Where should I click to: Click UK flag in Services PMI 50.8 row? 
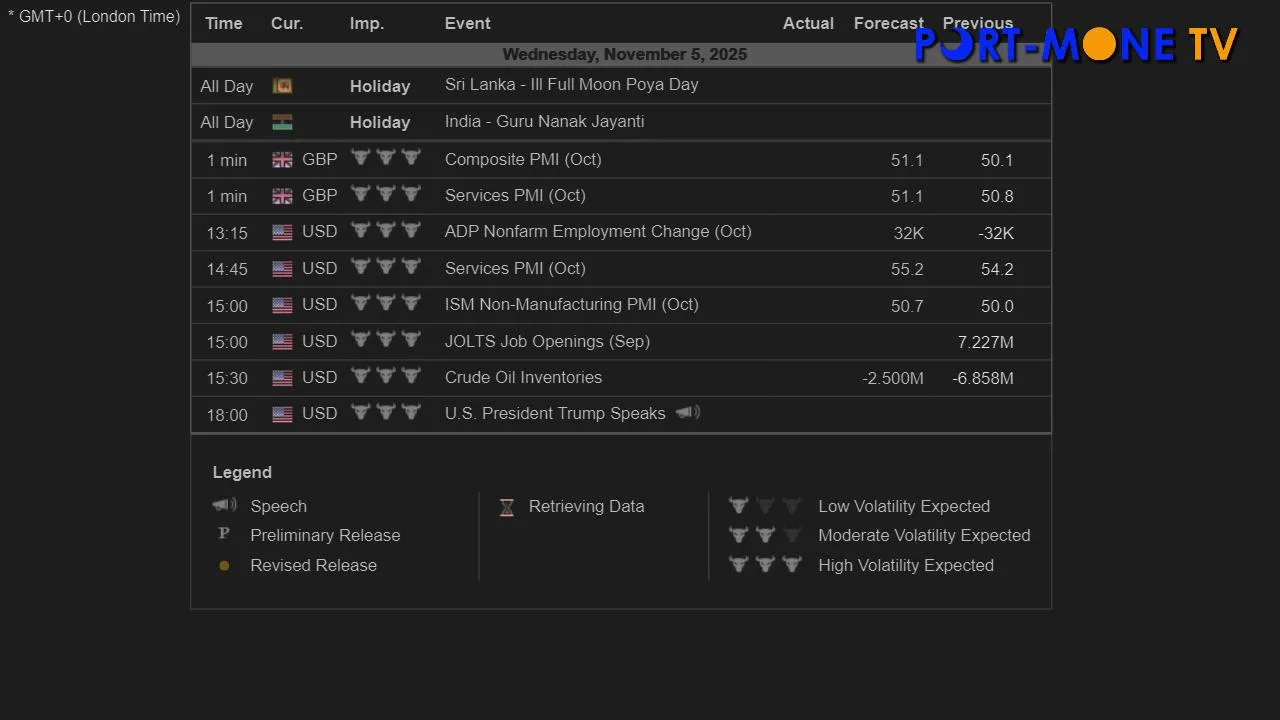(283, 196)
